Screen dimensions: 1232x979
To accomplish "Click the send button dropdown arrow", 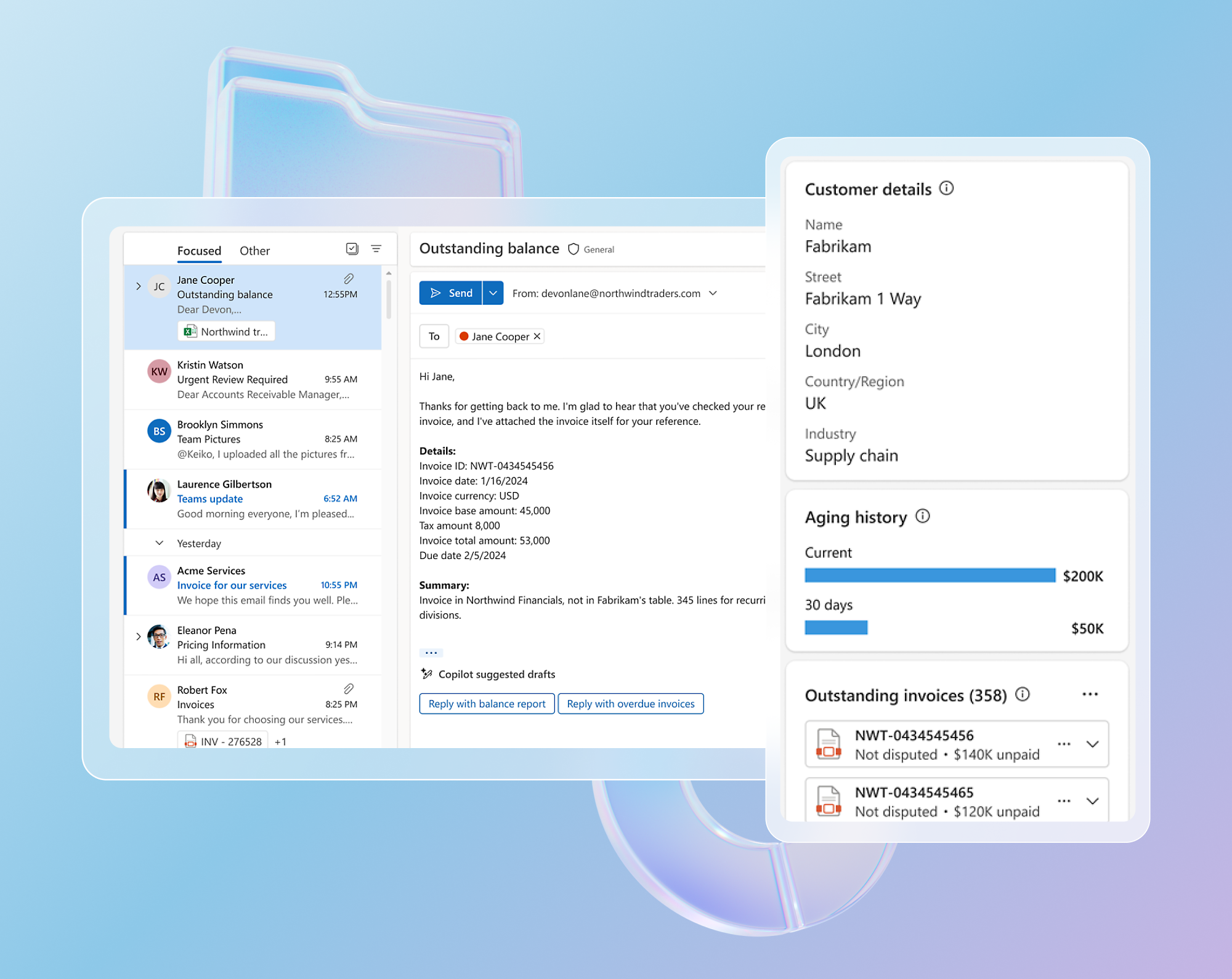I will pos(493,293).
